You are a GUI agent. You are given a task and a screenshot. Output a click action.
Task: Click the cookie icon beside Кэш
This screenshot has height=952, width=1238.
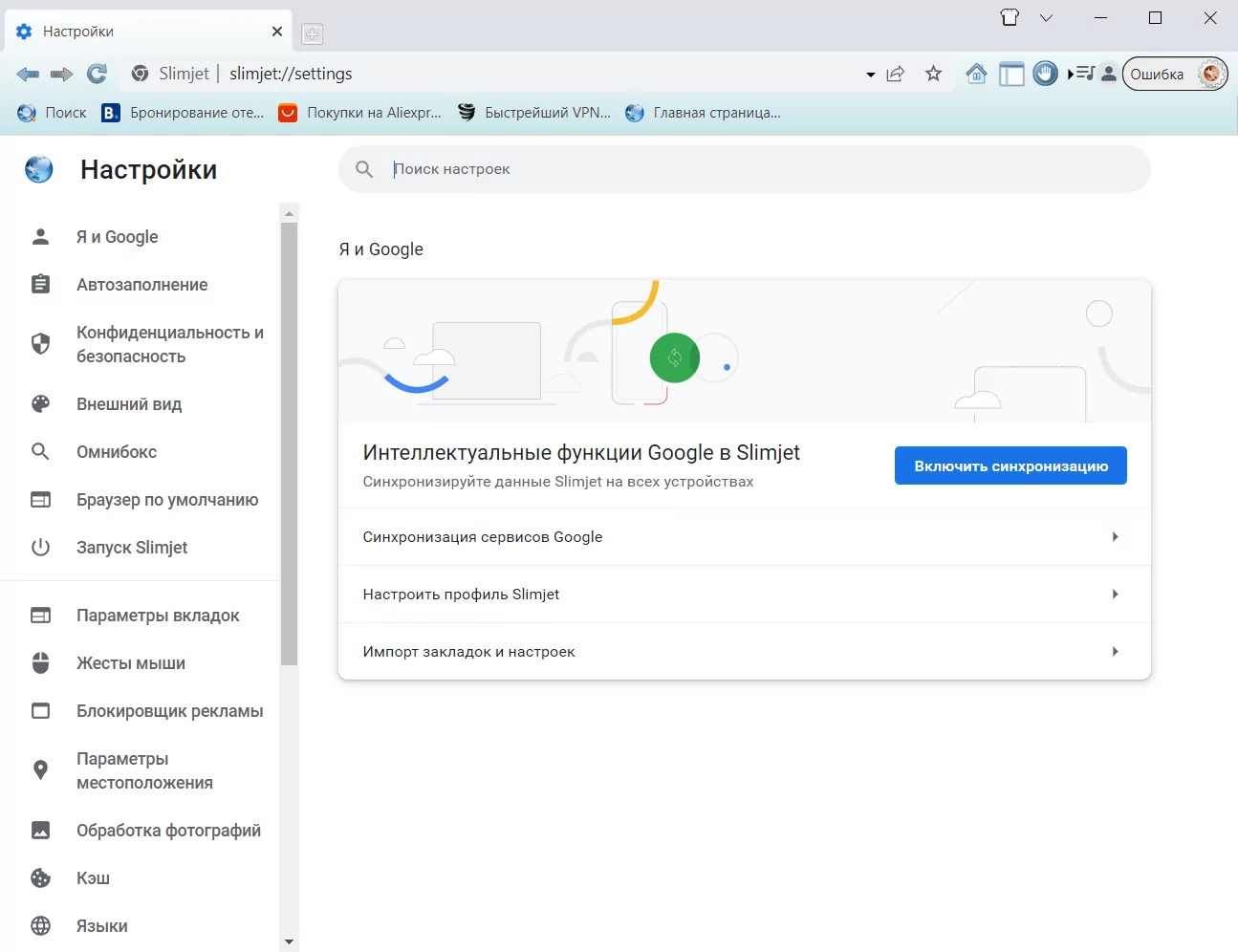(x=40, y=878)
